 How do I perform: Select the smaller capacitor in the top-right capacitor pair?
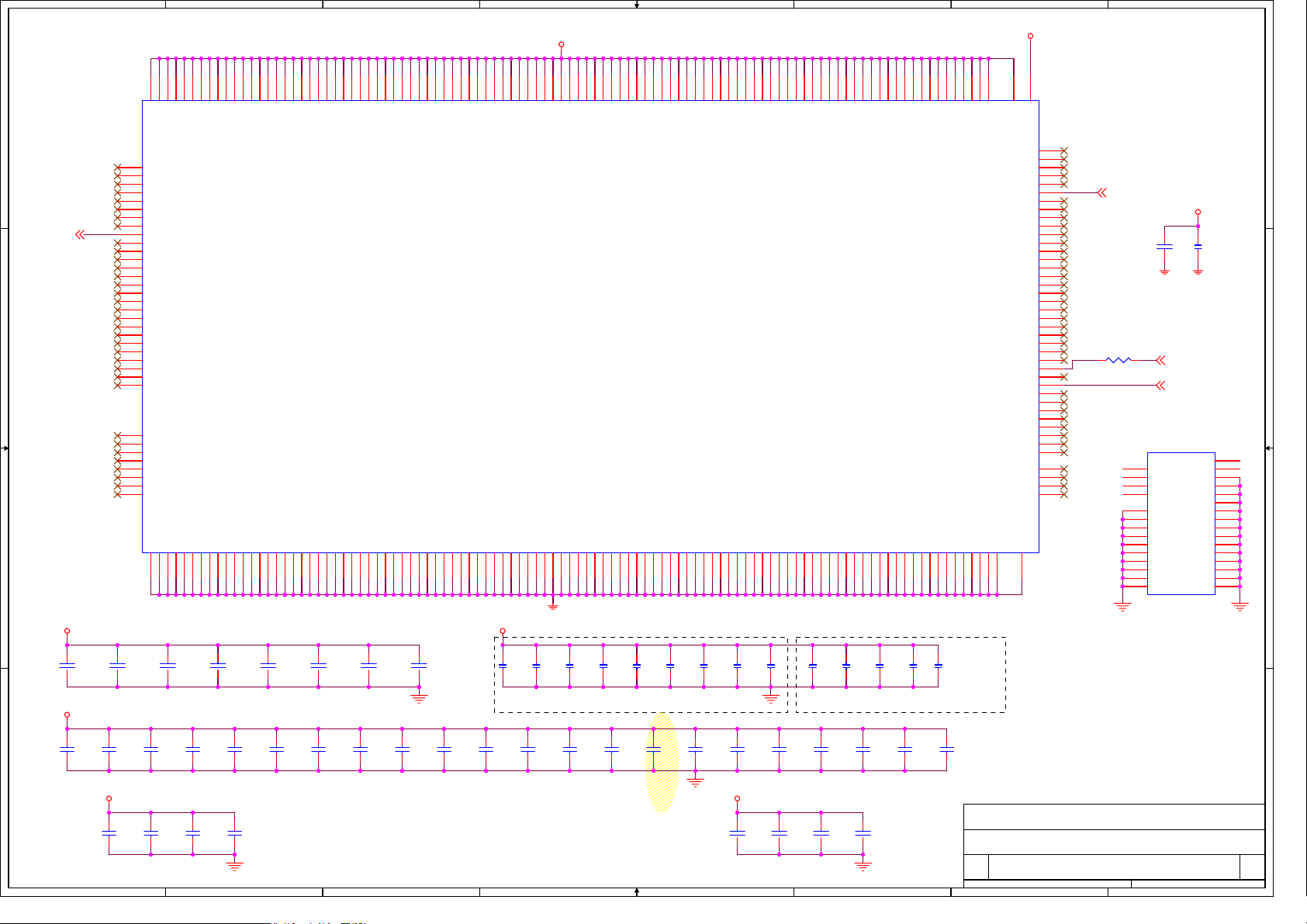(x=1198, y=247)
